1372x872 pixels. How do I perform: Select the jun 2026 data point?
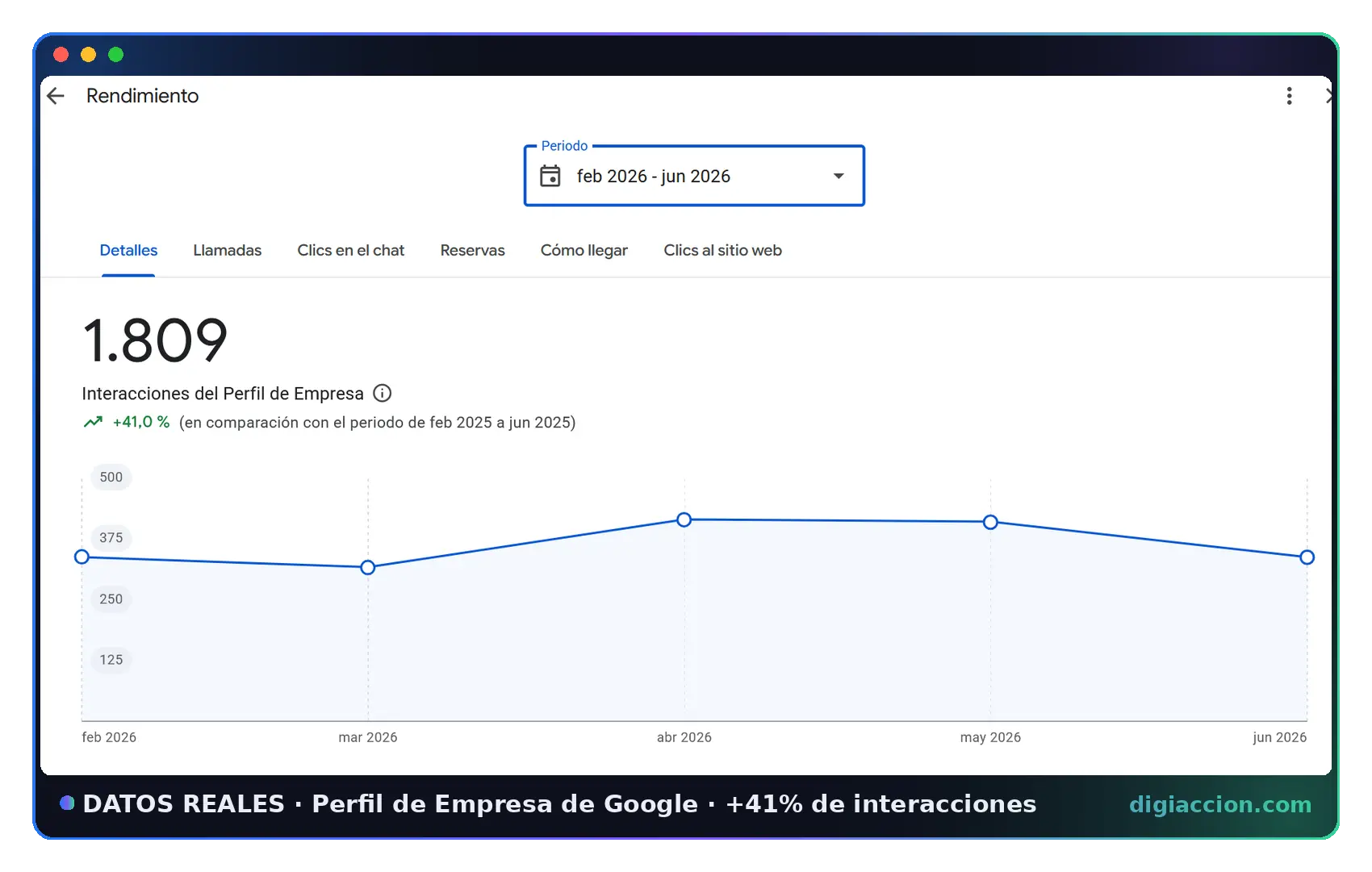[x=1307, y=557]
